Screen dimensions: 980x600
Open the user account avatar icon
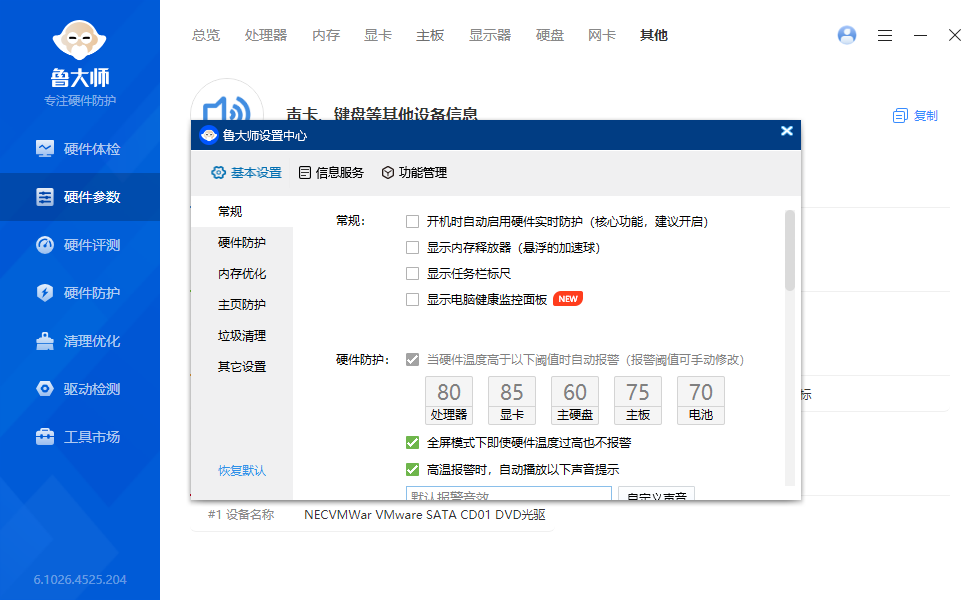click(x=847, y=35)
